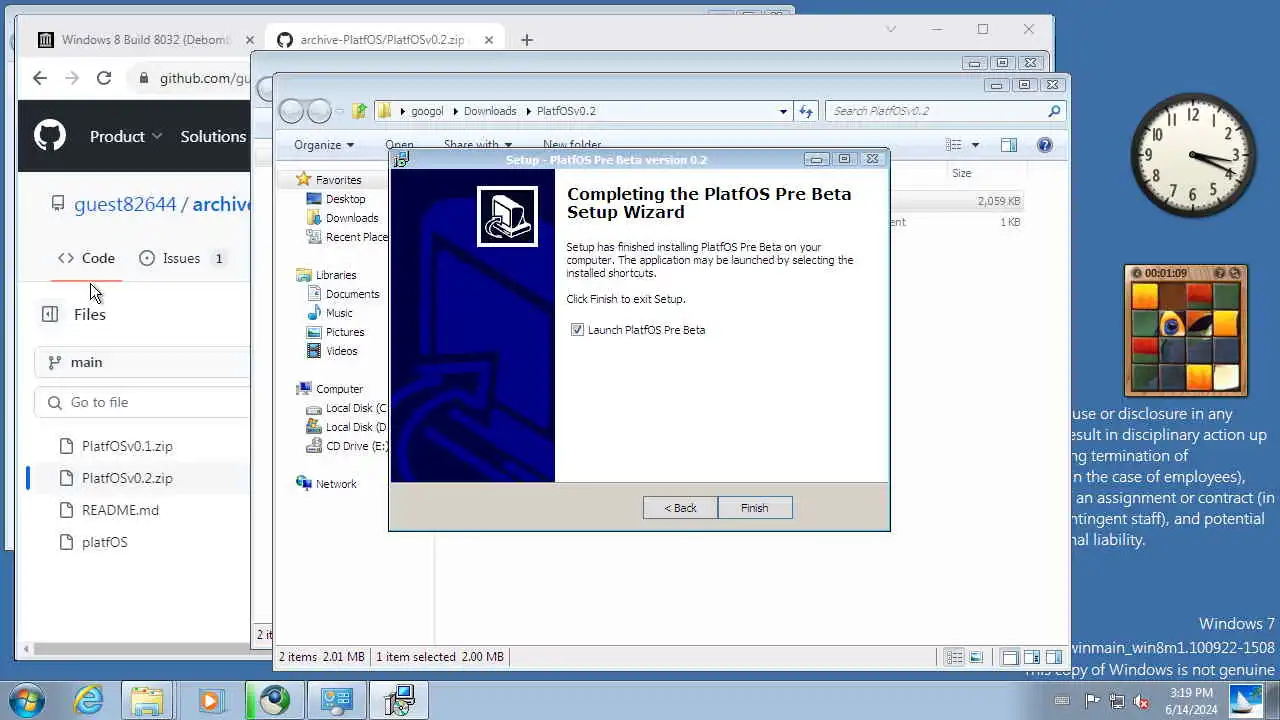The width and height of the screenshot is (1280, 720).
Task: Click New folder in Explorer toolbar
Action: click(x=572, y=145)
